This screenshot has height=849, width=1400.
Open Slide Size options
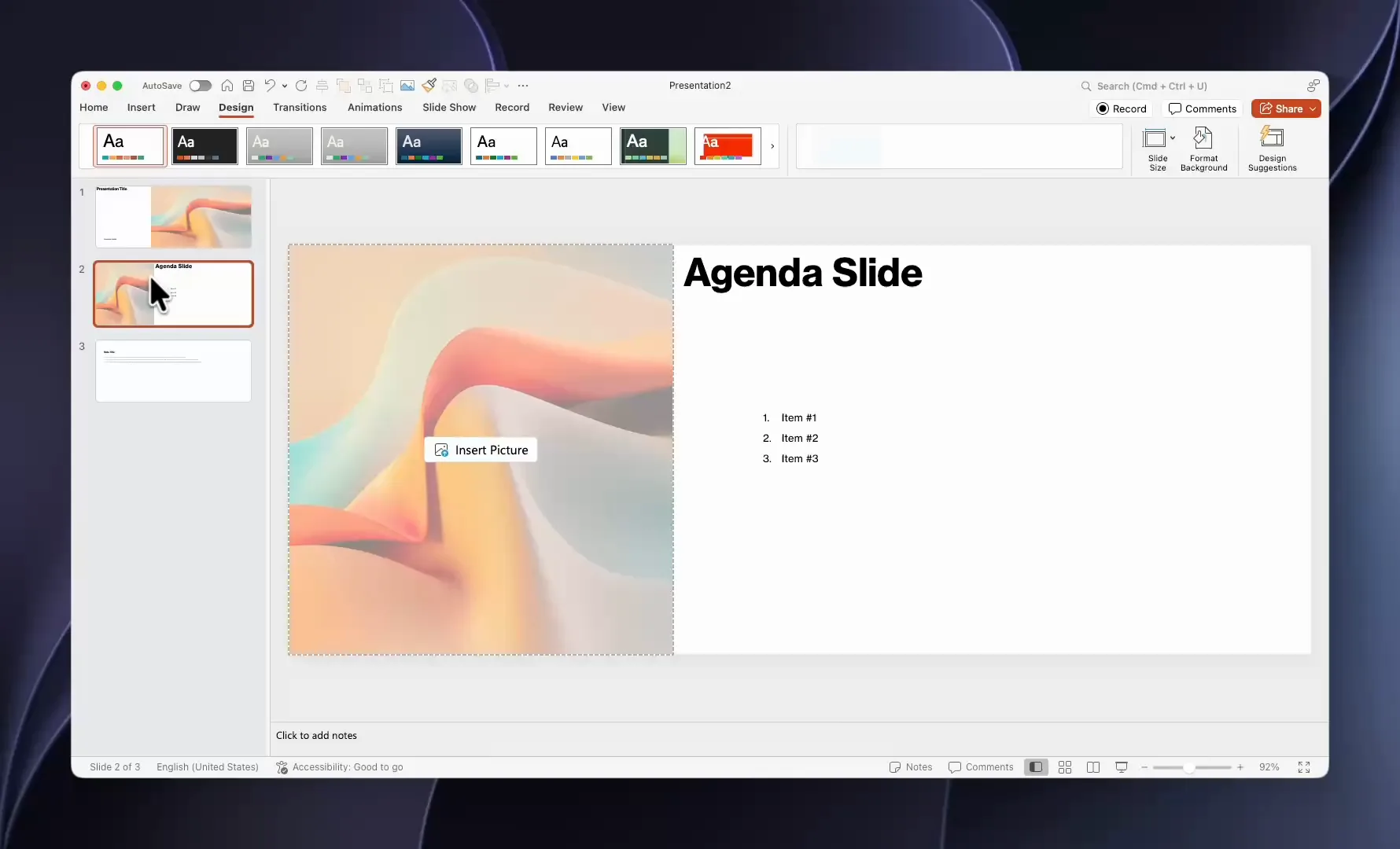point(1158,149)
